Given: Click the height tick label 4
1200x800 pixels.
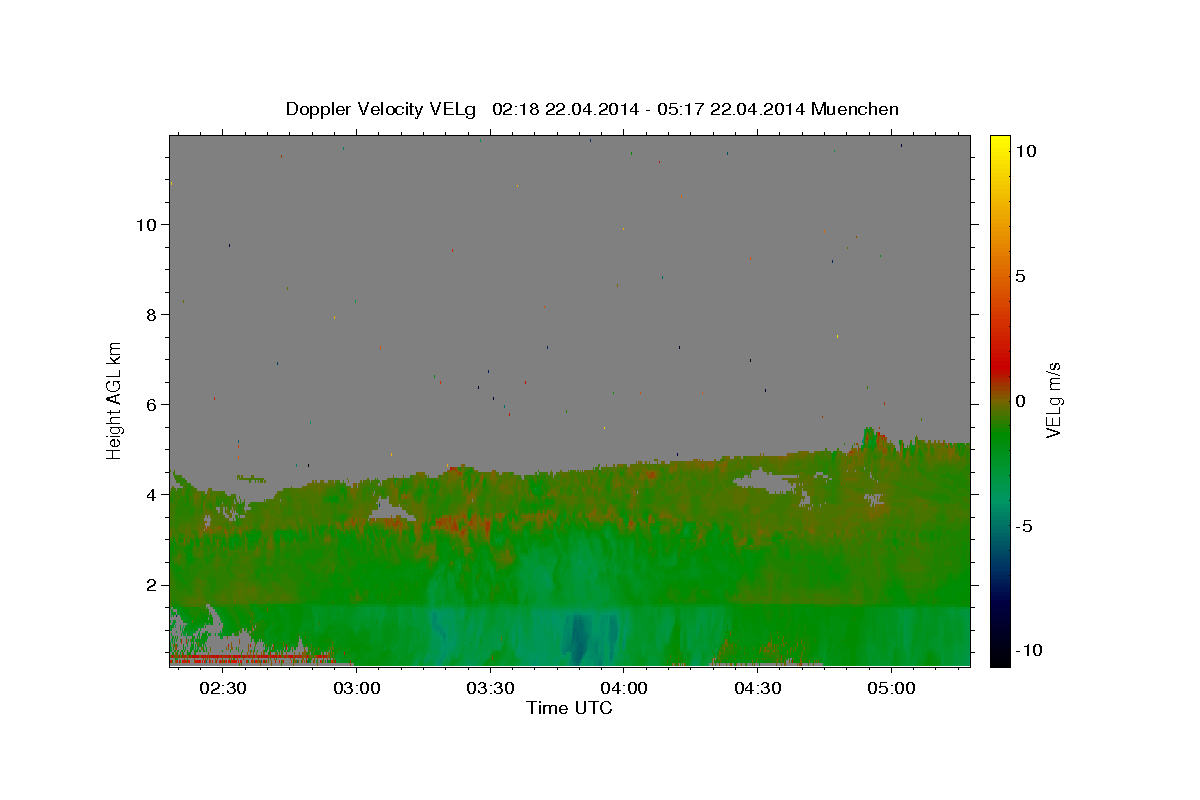Looking at the screenshot, I should coord(152,494).
